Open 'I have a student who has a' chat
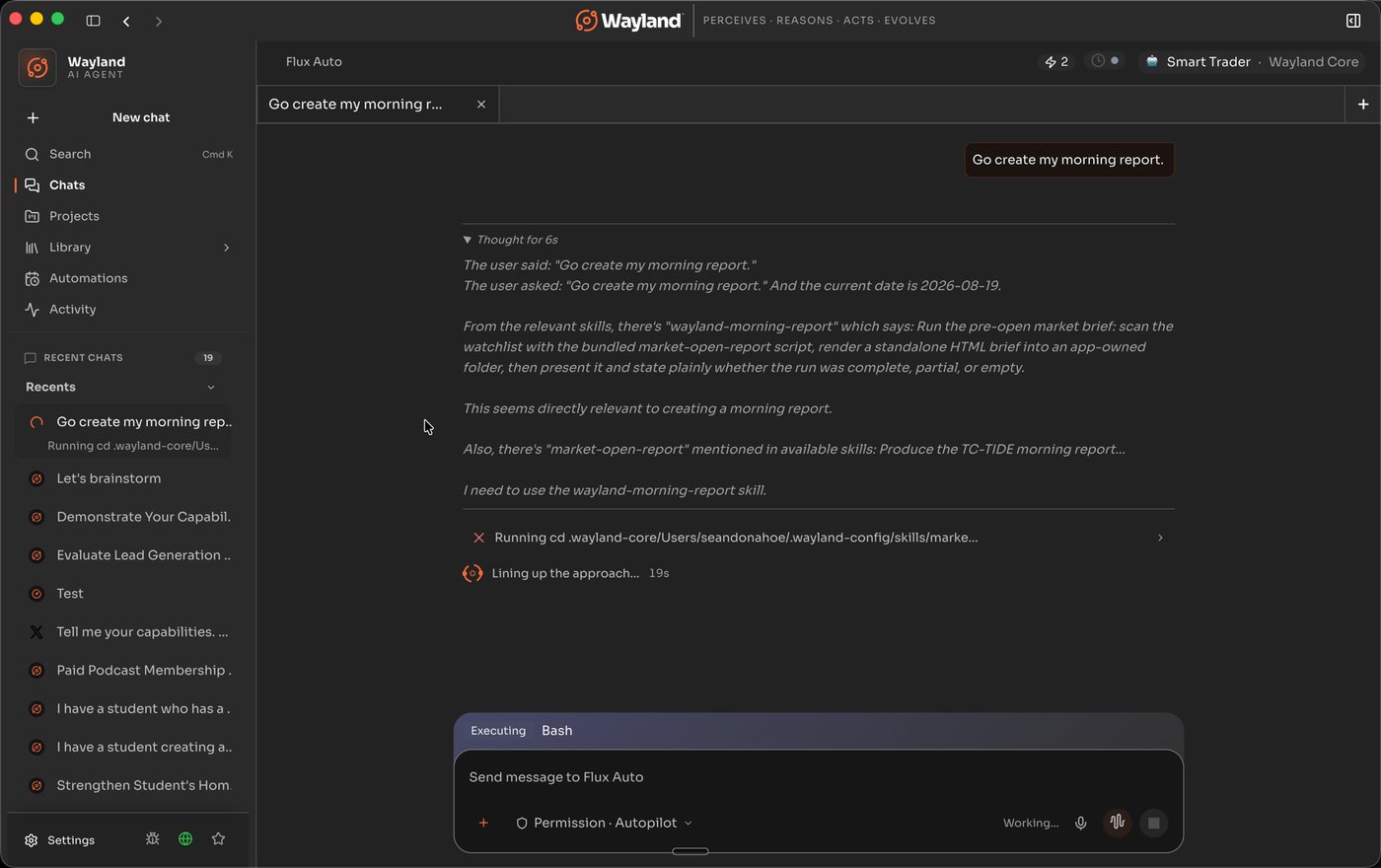This screenshot has height=868, width=1381. tap(124, 709)
